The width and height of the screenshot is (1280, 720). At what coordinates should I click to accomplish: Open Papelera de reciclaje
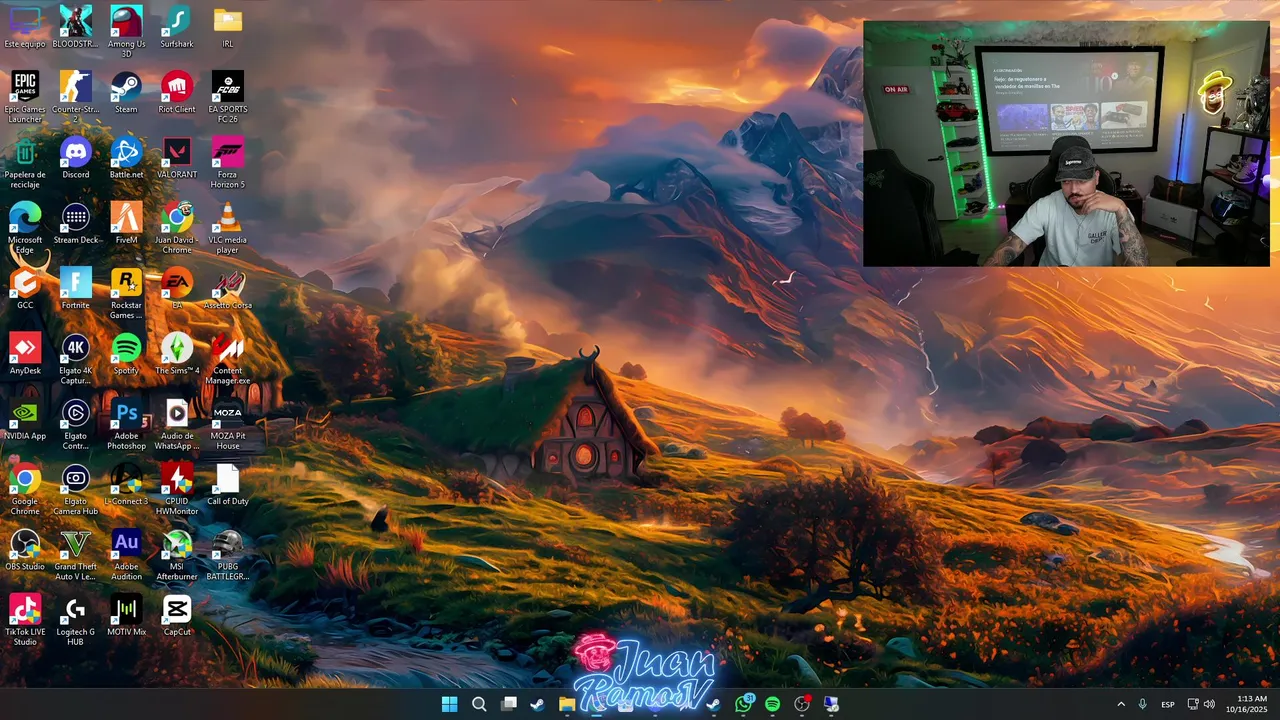pos(25,163)
